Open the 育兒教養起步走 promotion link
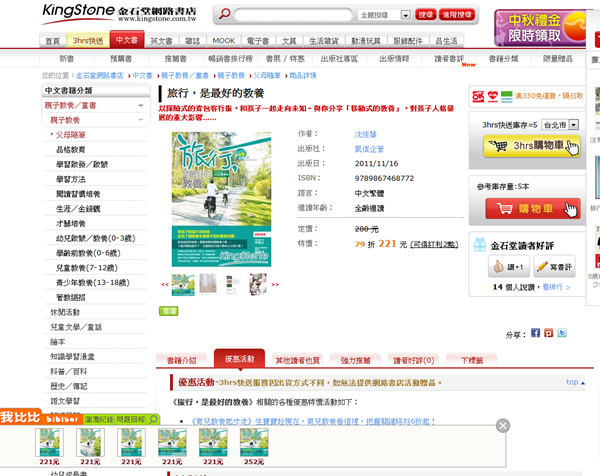600x476 pixels. point(313,421)
